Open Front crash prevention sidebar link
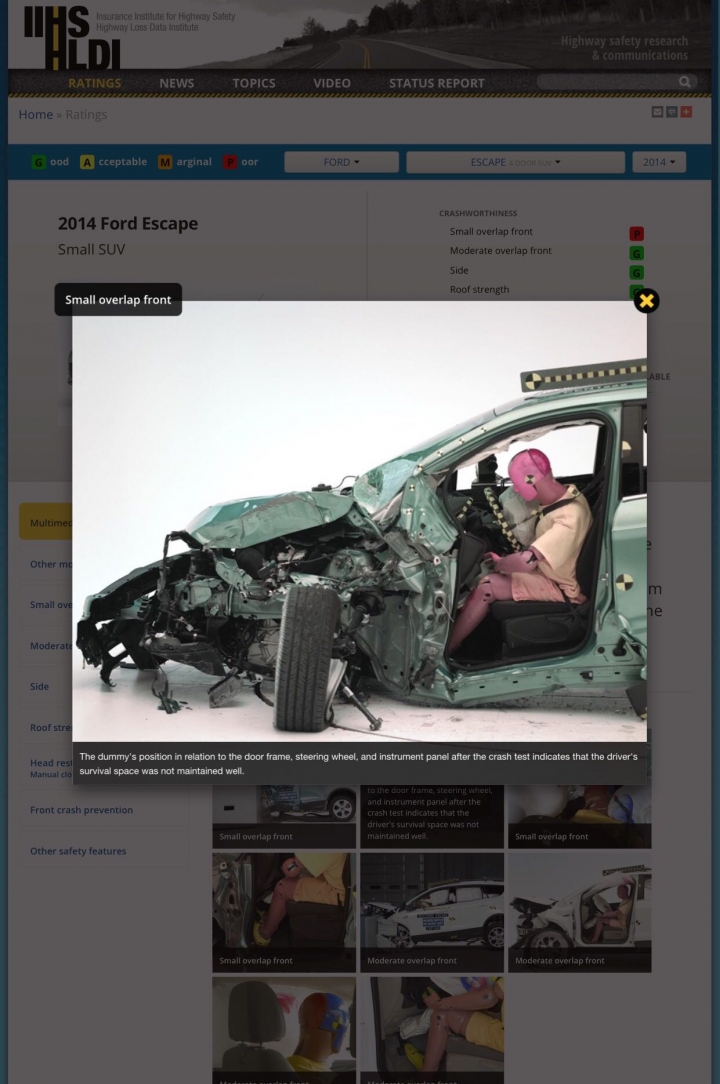 [x=82, y=810]
